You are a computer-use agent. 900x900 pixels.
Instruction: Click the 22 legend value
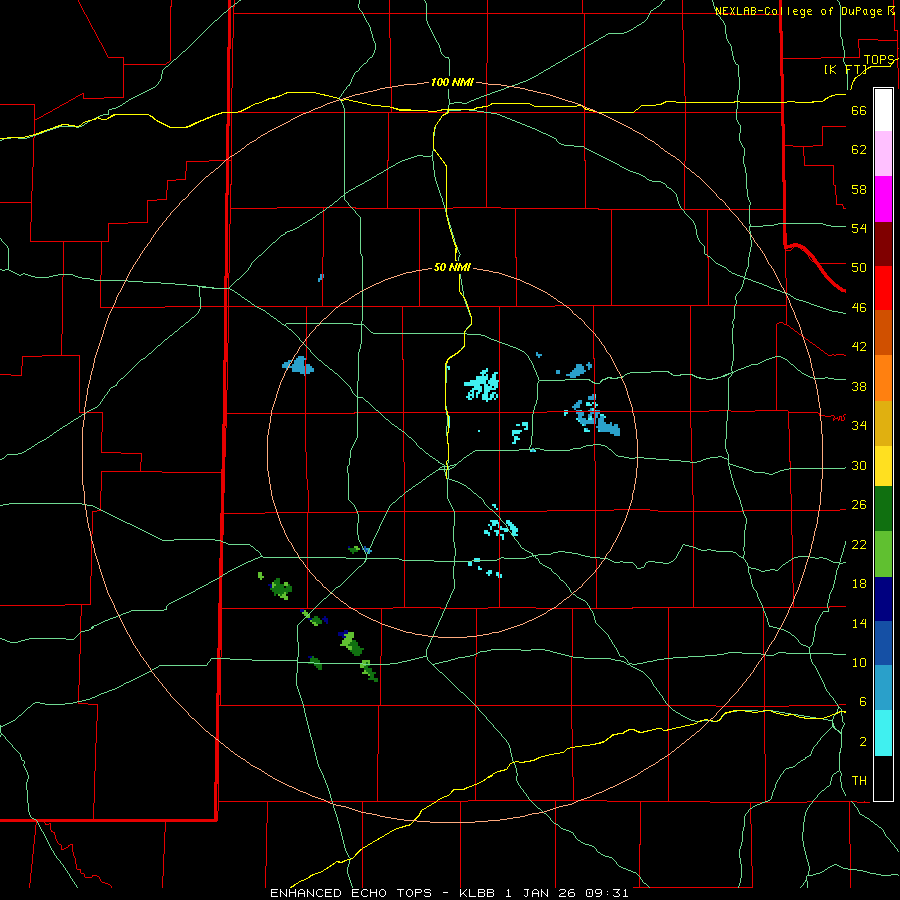tap(859, 544)
